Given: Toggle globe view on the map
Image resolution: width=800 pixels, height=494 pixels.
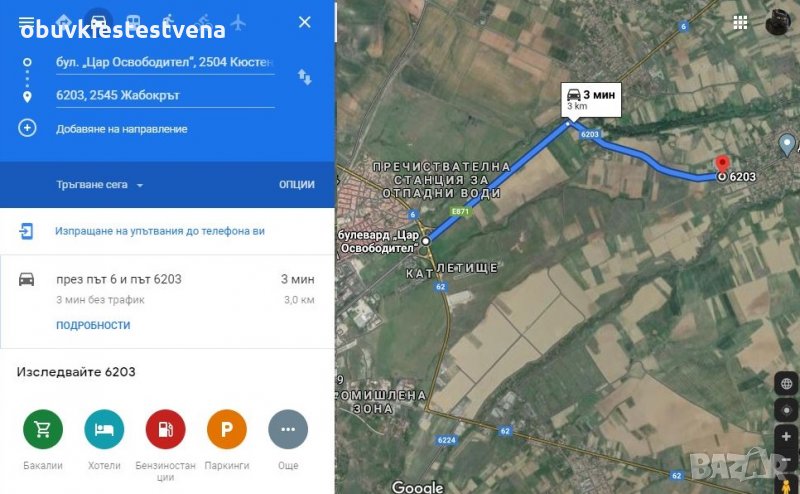Looking at the screenshot, I should click(x=786, y=384).
